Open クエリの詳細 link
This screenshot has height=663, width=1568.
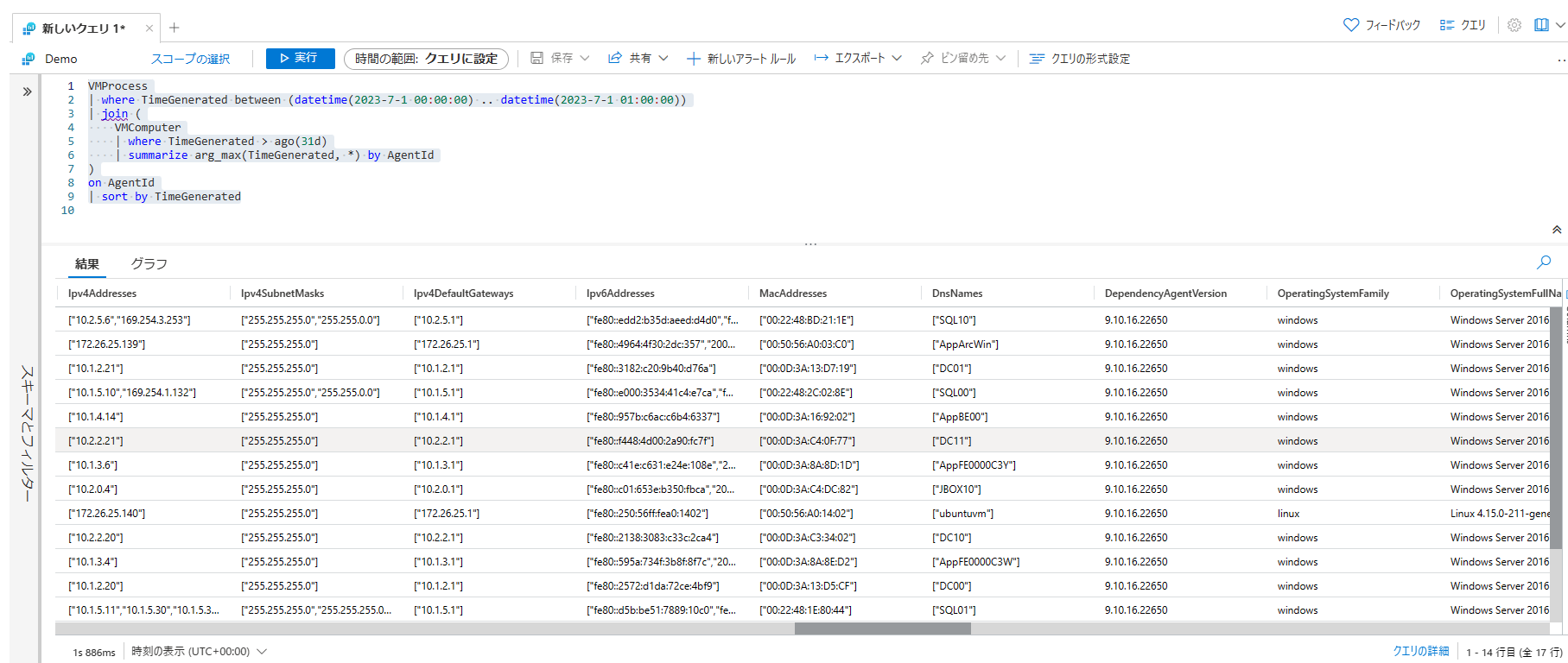[x=1420, y=652]
